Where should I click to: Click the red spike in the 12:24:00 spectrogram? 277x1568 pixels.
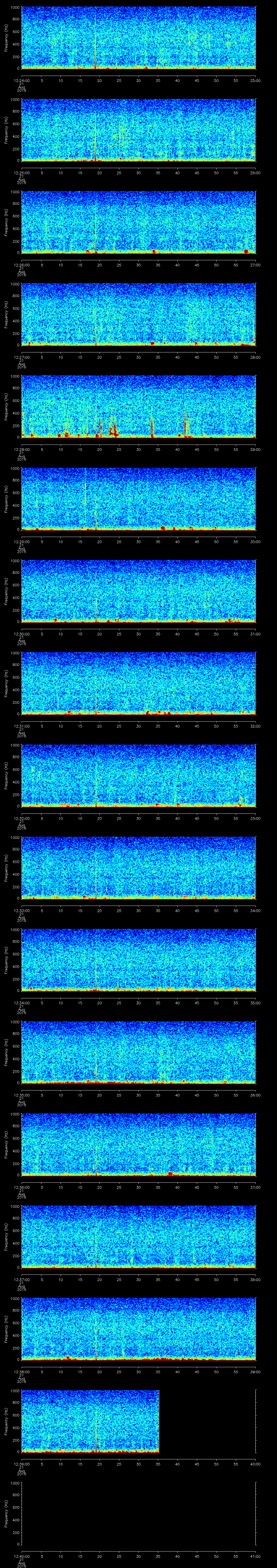pos(95,55)
